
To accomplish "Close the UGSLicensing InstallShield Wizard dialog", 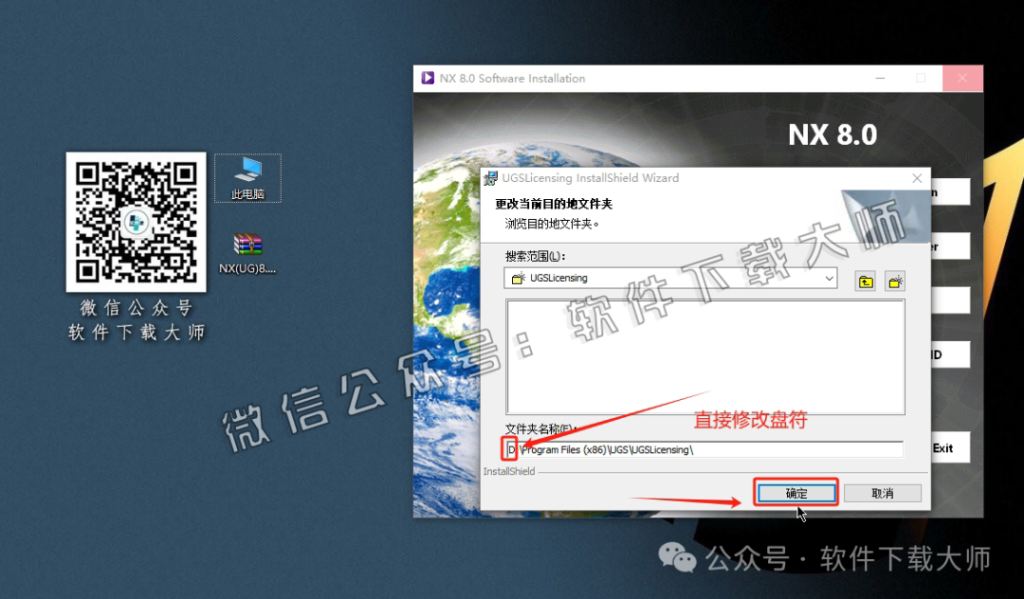I will pos(917,177).
